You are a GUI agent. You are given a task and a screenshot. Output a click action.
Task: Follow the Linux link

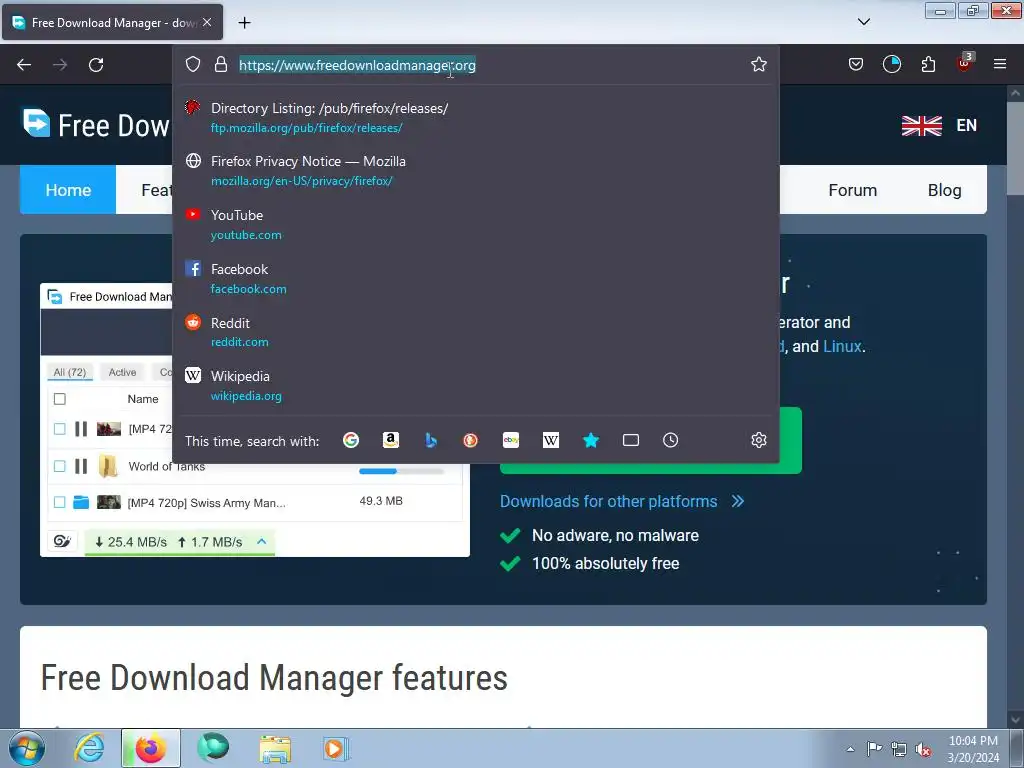[x=842, y=346]
